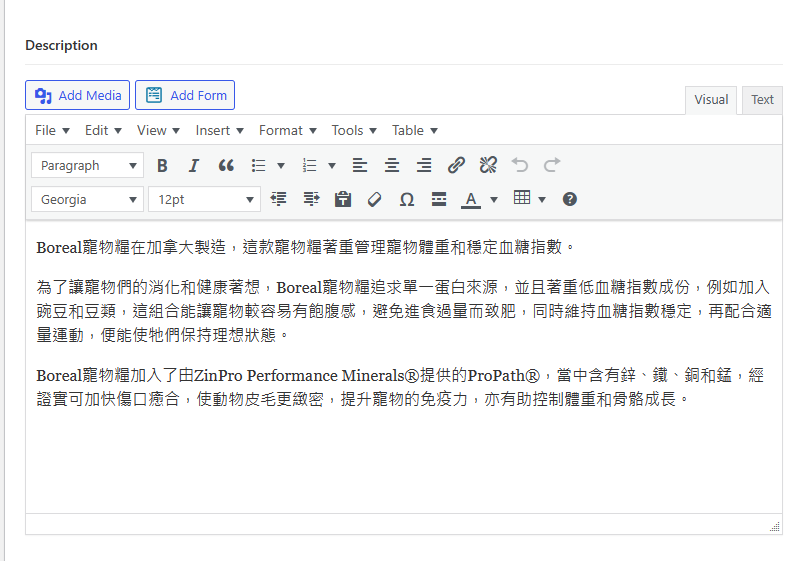Click the Bold formatting icon

[162, 165]
